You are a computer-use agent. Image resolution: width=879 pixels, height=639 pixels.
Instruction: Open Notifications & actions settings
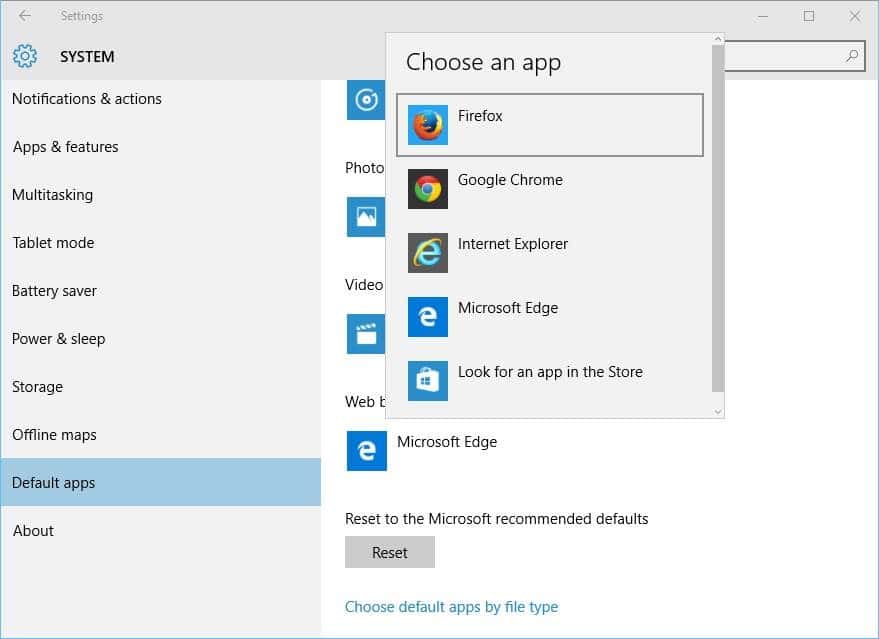[x=161, y=99]
